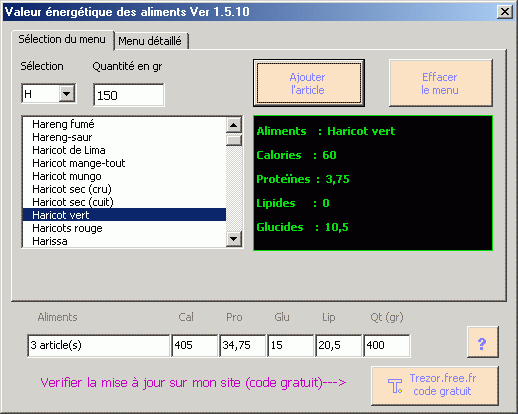Click the Ajouter l'article button
Image resolution: width=518 pixels, height=414 pixels.
pos(309,83)
